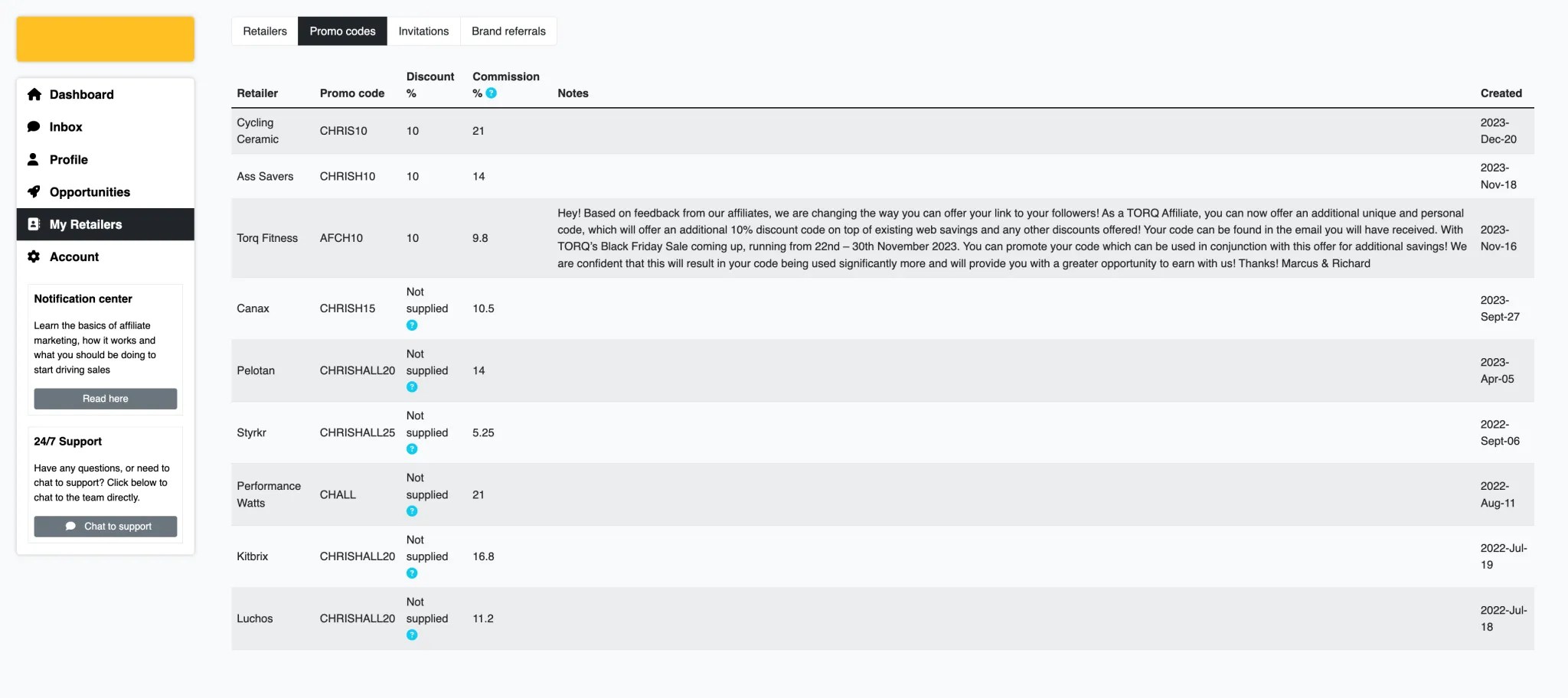This screenshot has width=1568, height=698.
Task: Click promo code CHRISH10
Action: click(x=348, y=176)
